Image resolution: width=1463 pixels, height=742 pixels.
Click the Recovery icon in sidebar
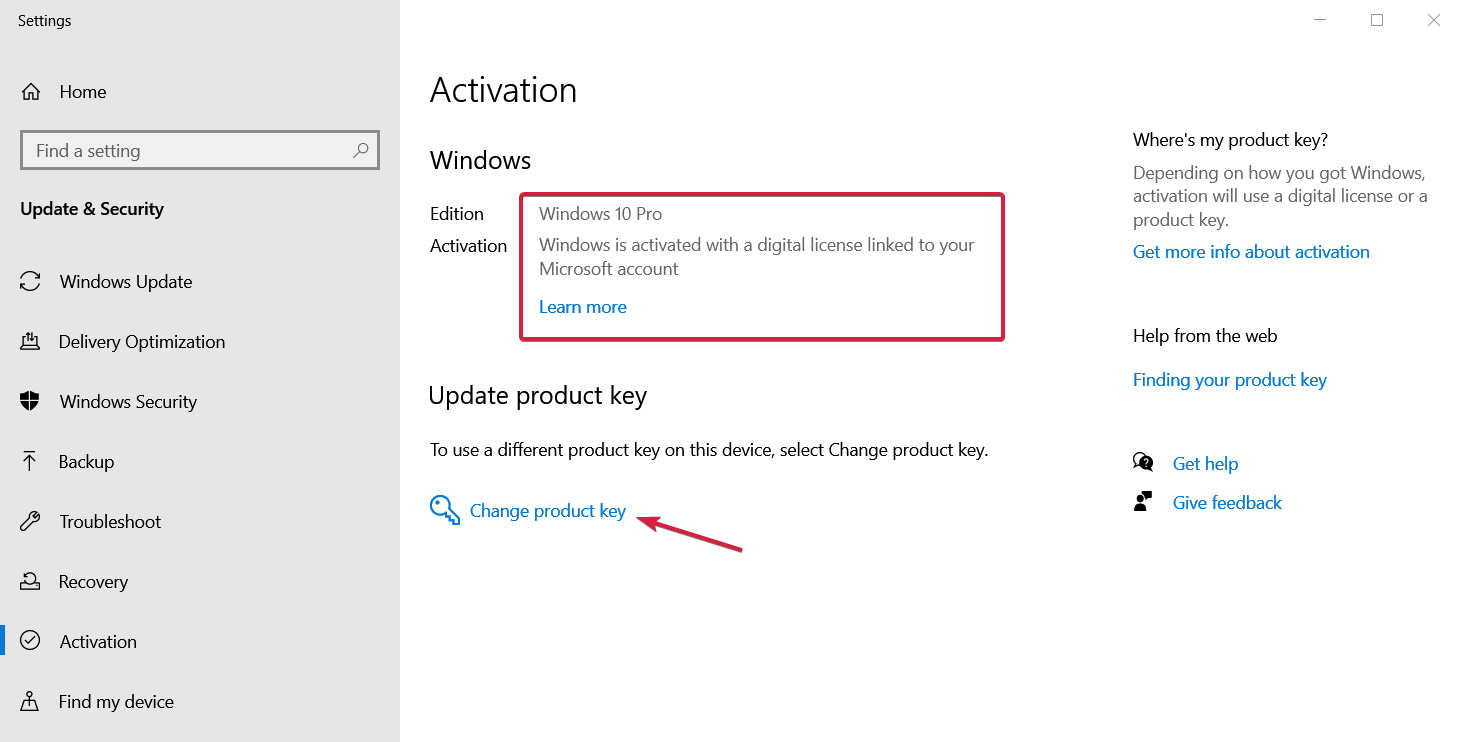click(x=30, y=582)
